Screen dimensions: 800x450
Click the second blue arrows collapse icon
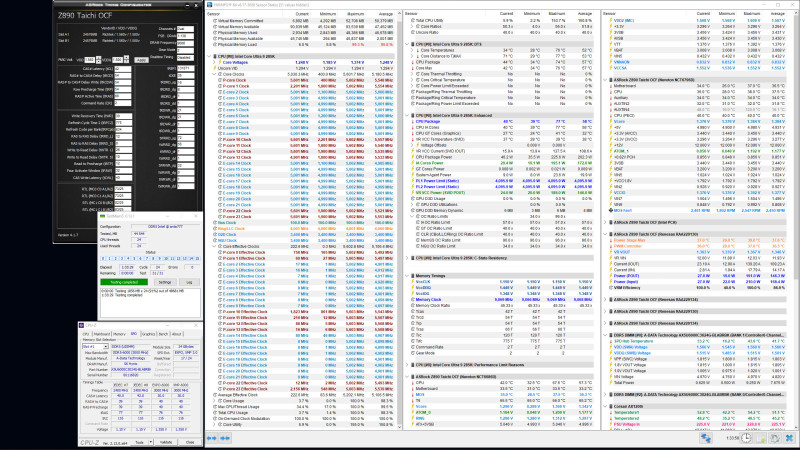tap(224, 438)
